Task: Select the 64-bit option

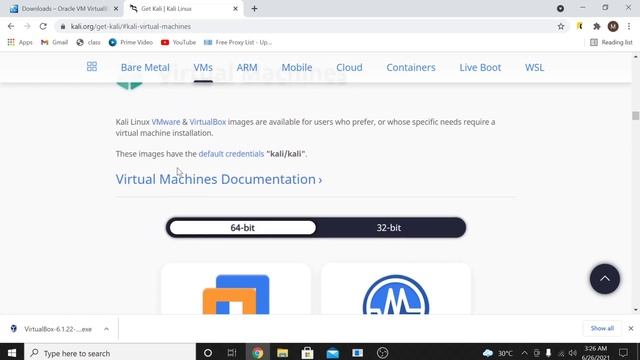Action: pyautogui.click(x=242, y=228)
